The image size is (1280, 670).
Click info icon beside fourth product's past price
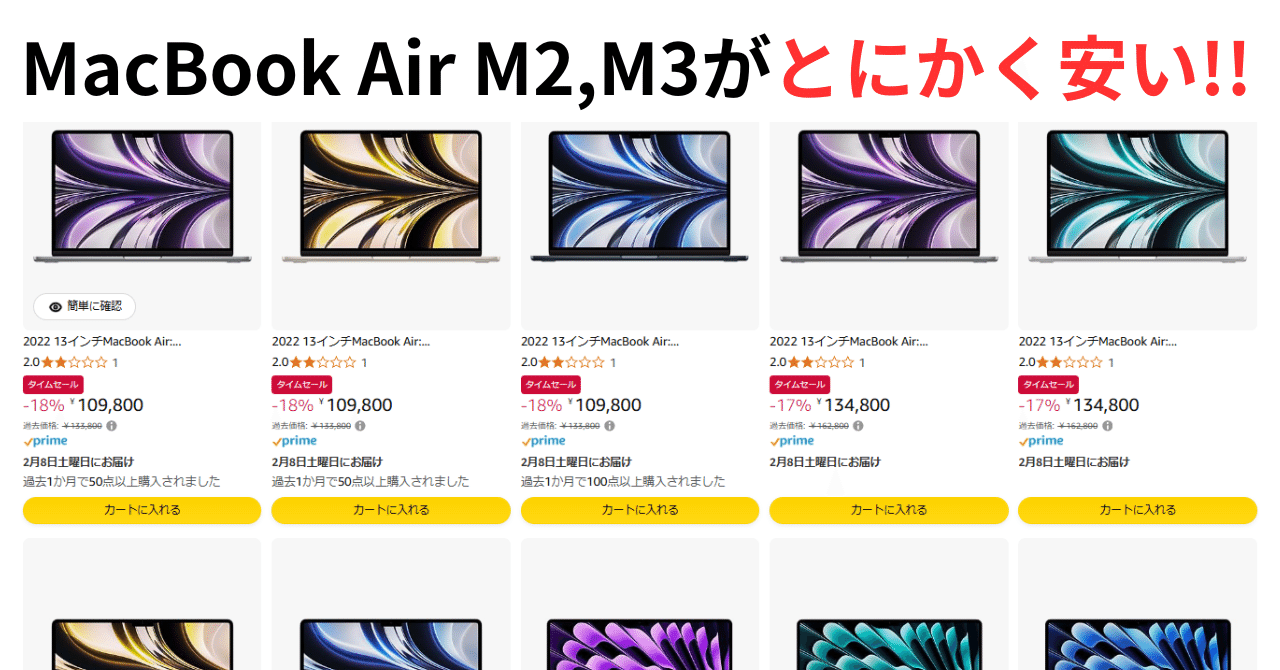point(858,426)
